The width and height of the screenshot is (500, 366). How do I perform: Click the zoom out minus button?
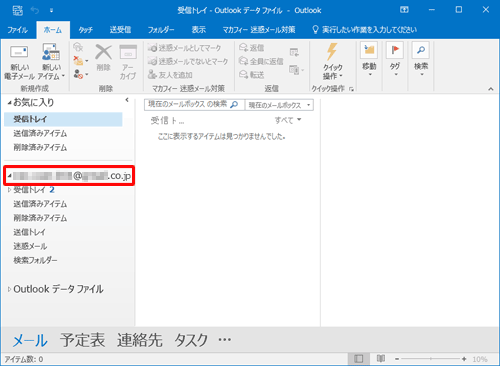point(397,359)
